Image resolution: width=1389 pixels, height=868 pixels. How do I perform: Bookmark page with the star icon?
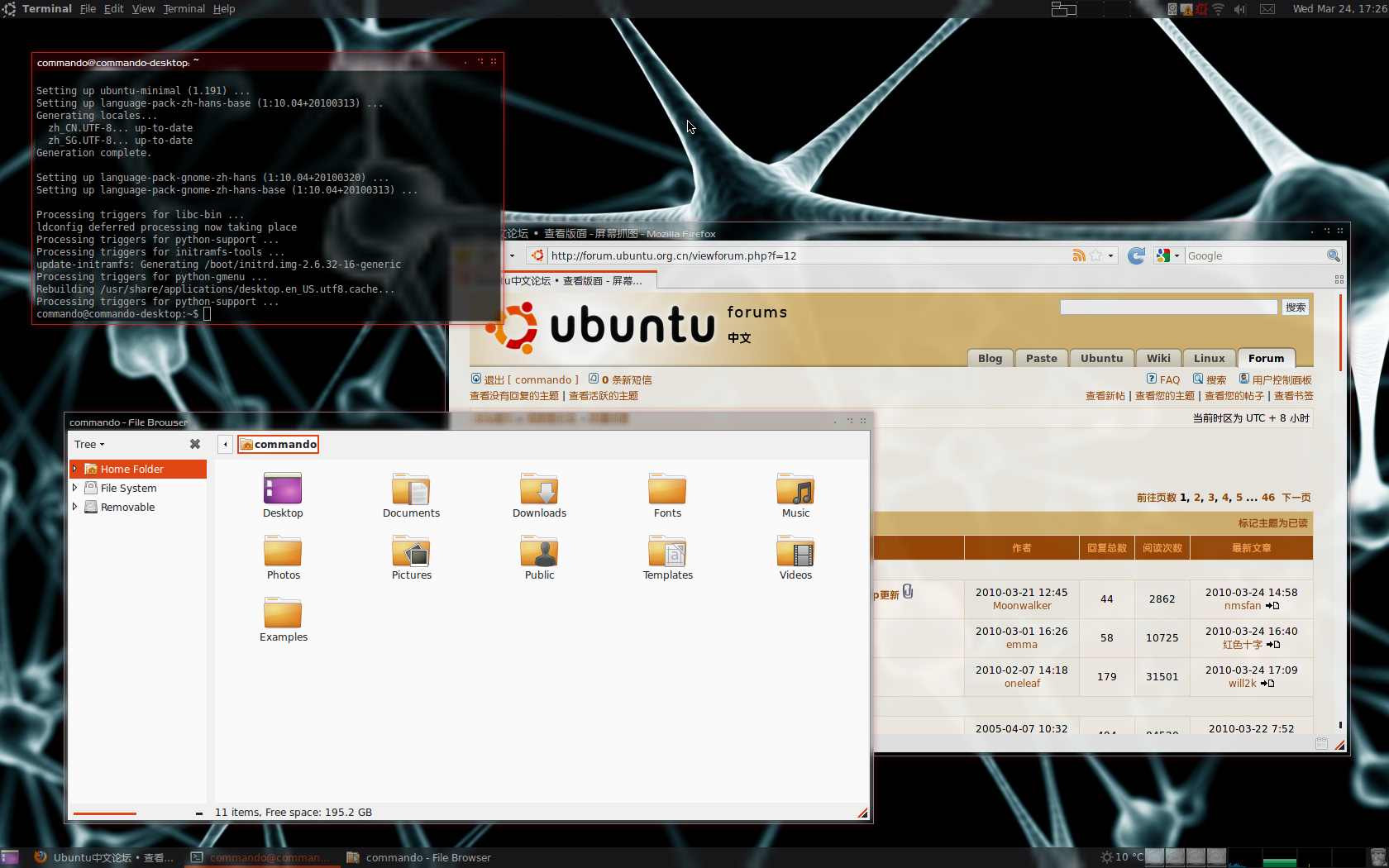click(x=1095, y=255)
